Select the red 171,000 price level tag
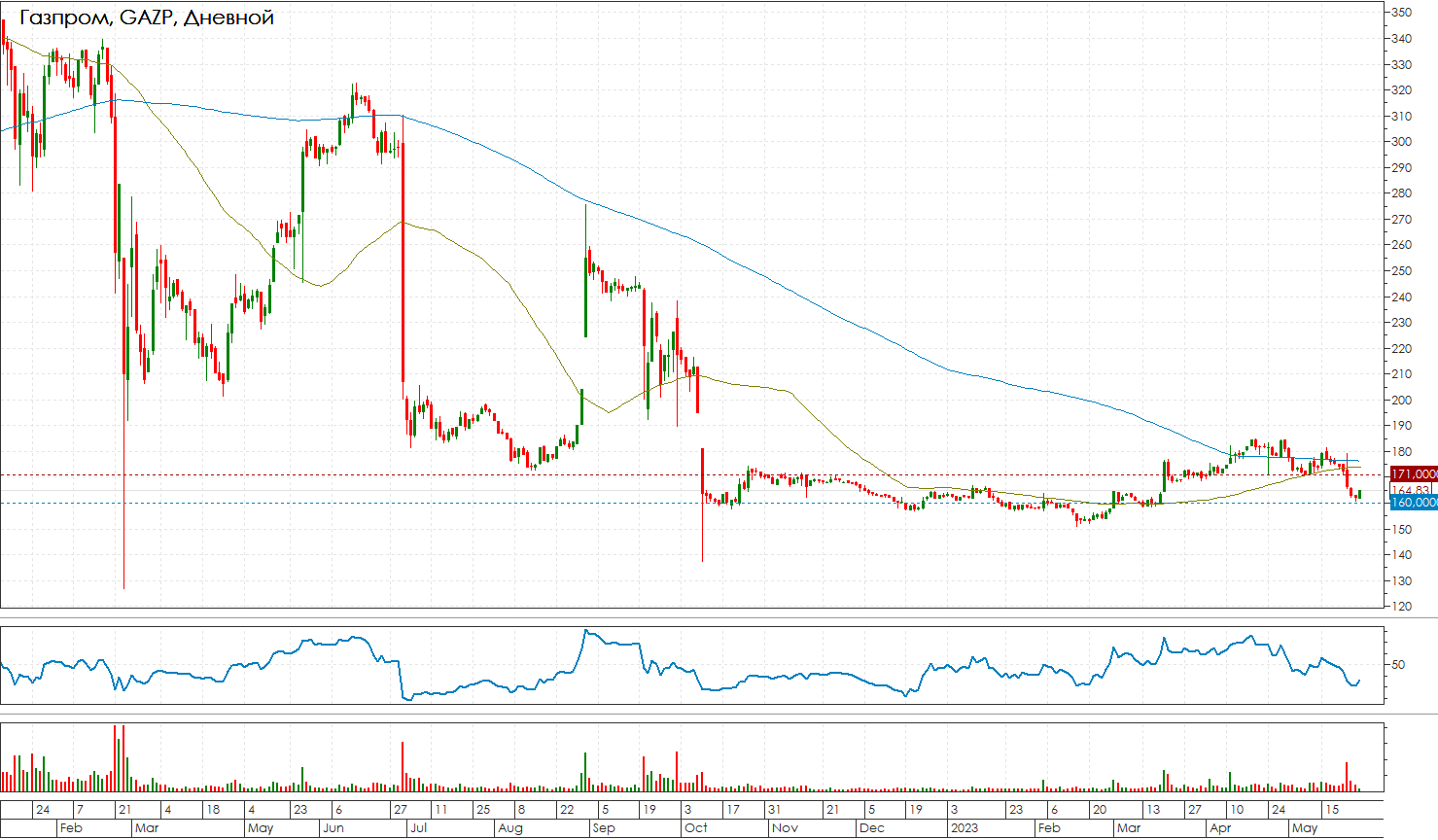 click(1414, 474)
